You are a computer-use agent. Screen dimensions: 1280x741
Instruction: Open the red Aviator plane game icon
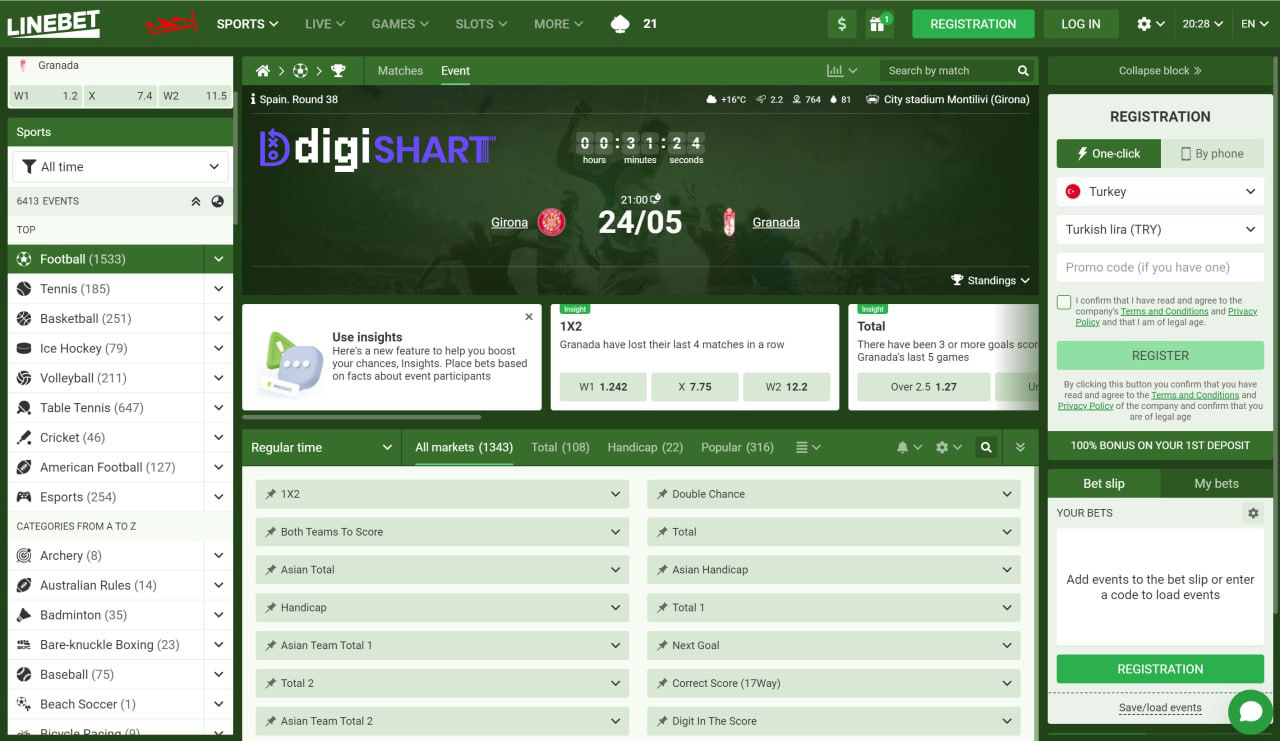[171, 23]
